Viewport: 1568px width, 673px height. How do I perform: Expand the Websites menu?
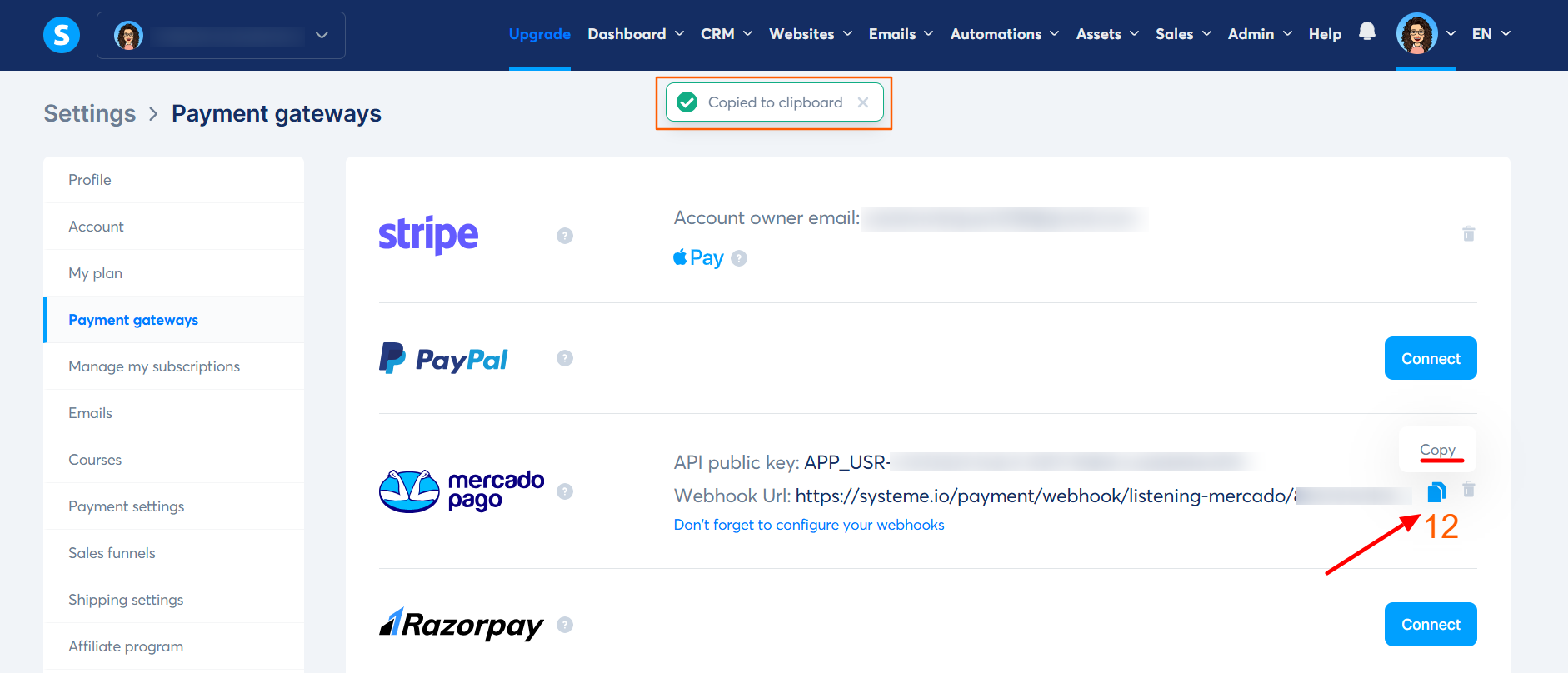point(811,34)
